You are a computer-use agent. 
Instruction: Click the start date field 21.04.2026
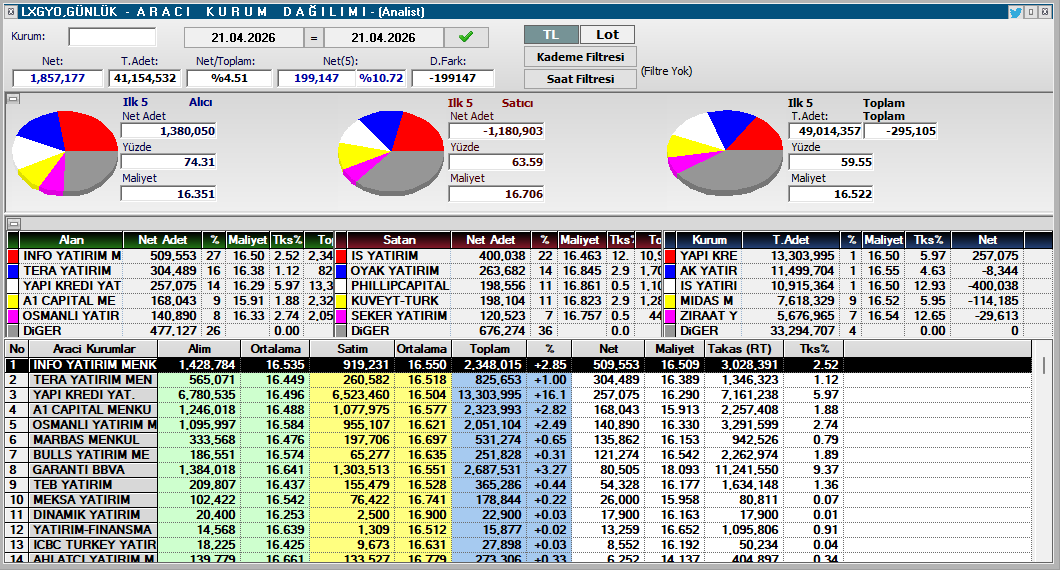pyautogui.click(x=243, y=37)
